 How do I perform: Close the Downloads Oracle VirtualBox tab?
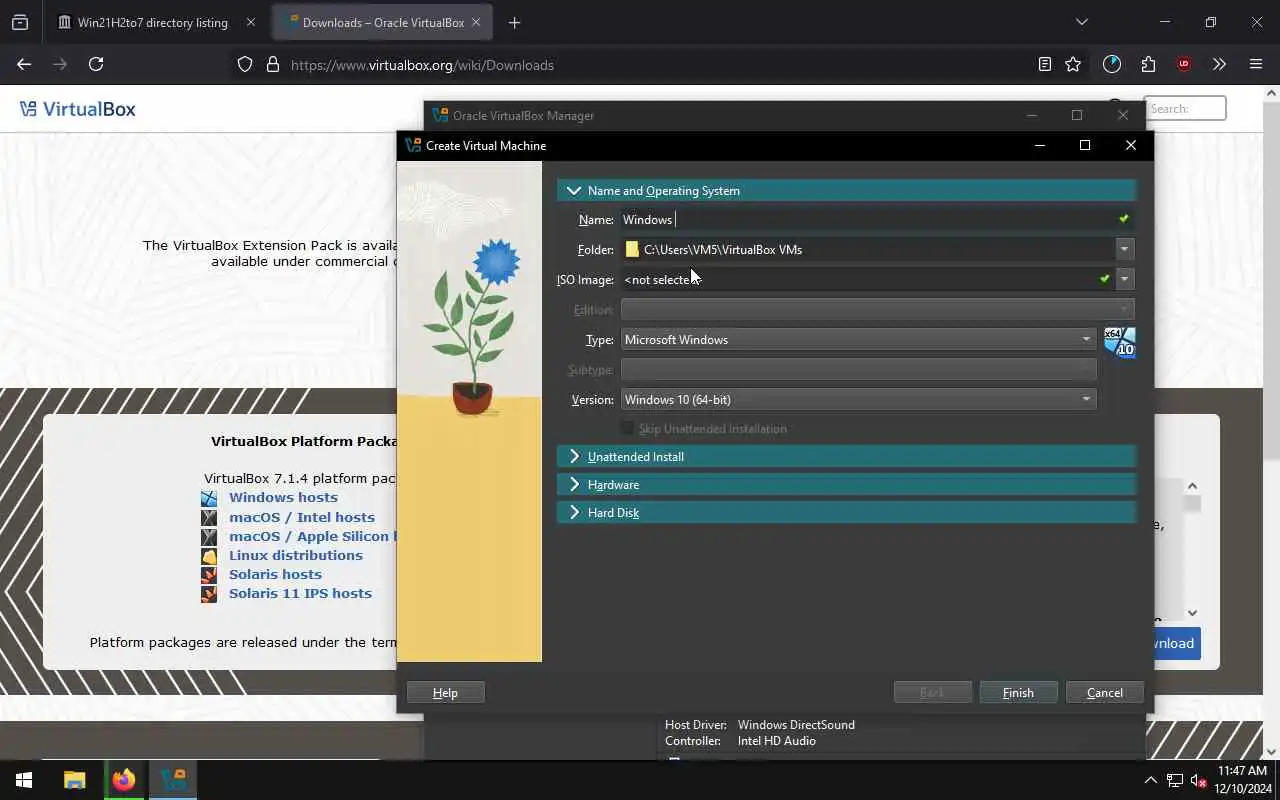(476, 22)
